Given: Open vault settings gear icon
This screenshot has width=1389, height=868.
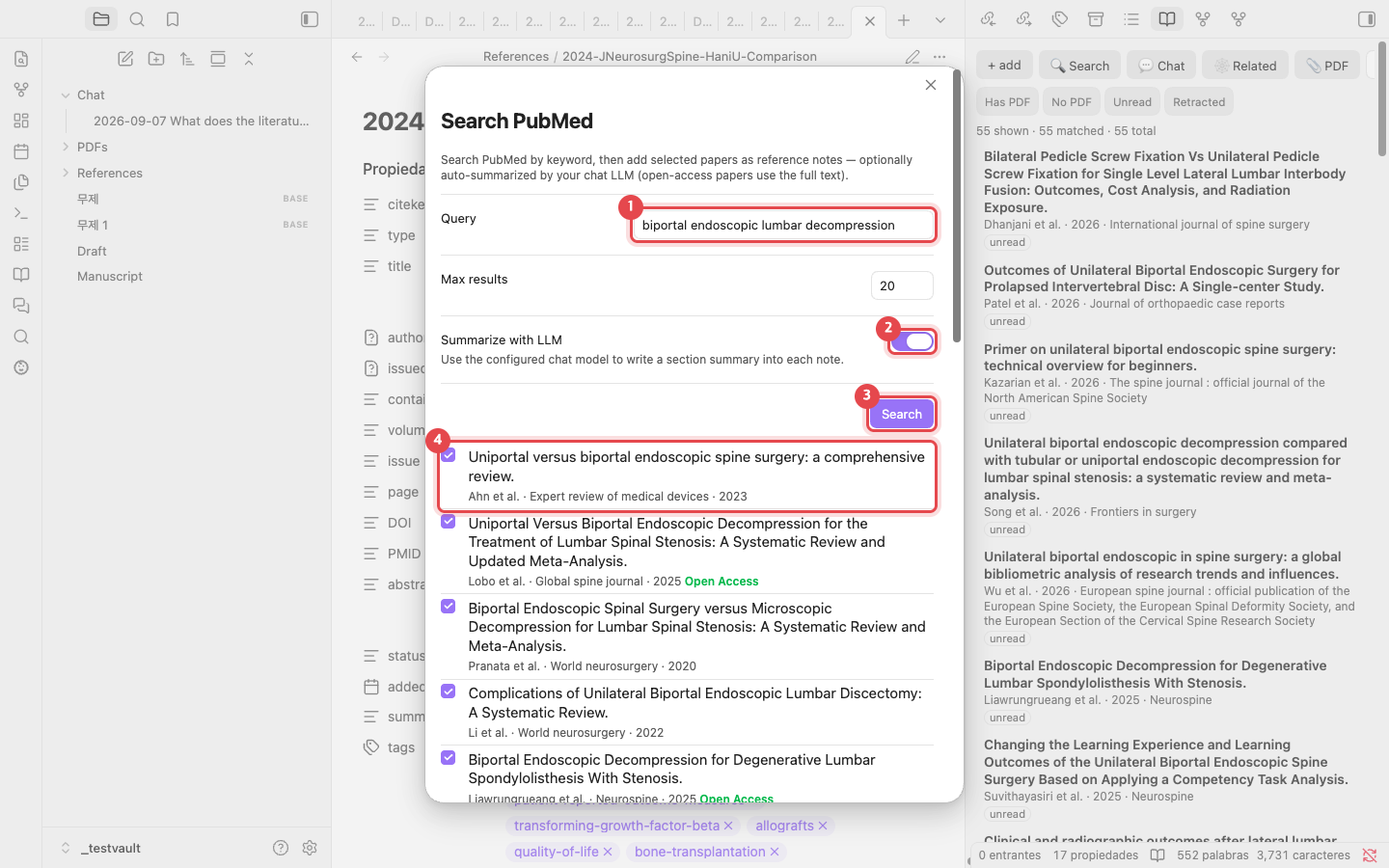Looking at the screenshot, I should point(310,848).
